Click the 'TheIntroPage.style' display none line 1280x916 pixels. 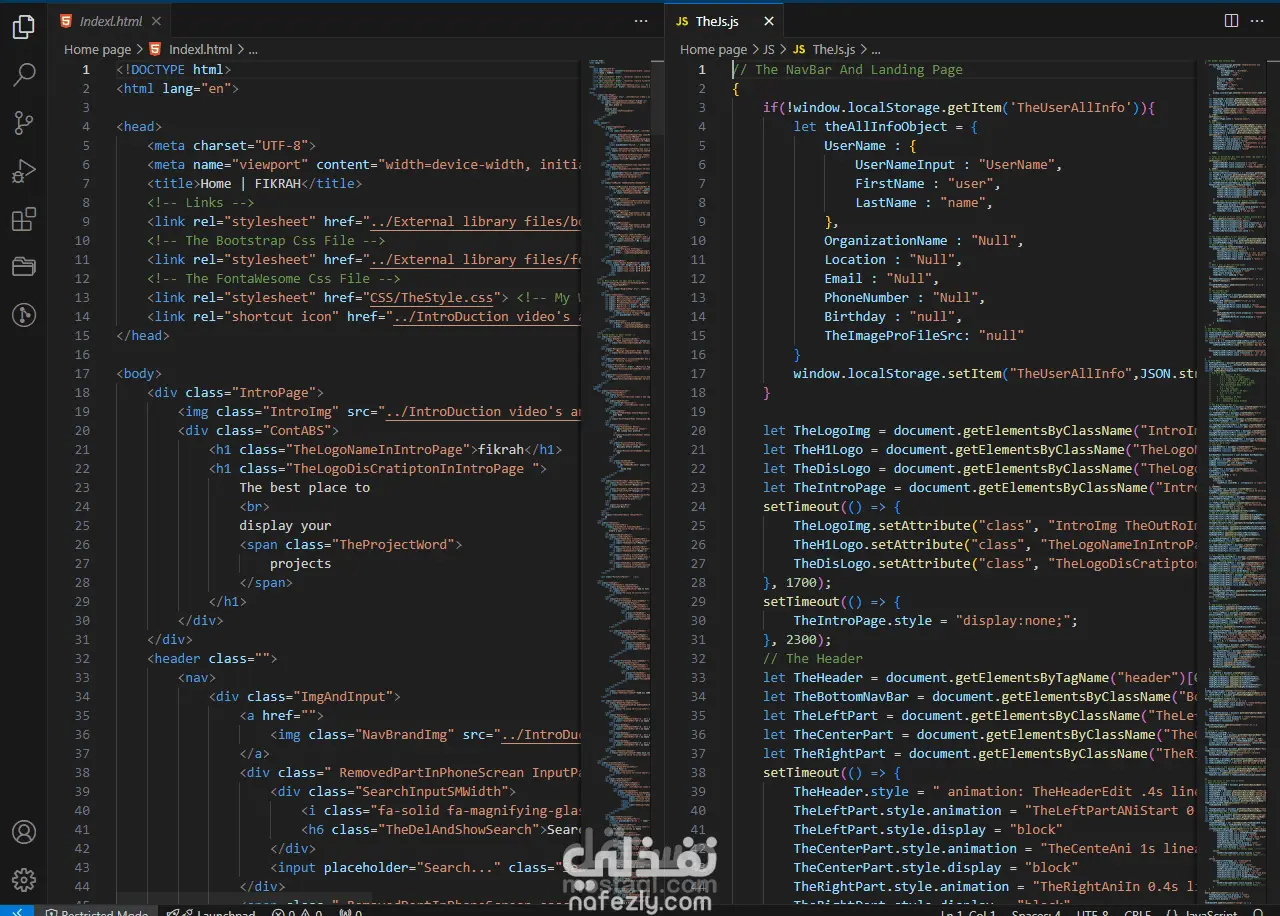(x=935, y=621)
